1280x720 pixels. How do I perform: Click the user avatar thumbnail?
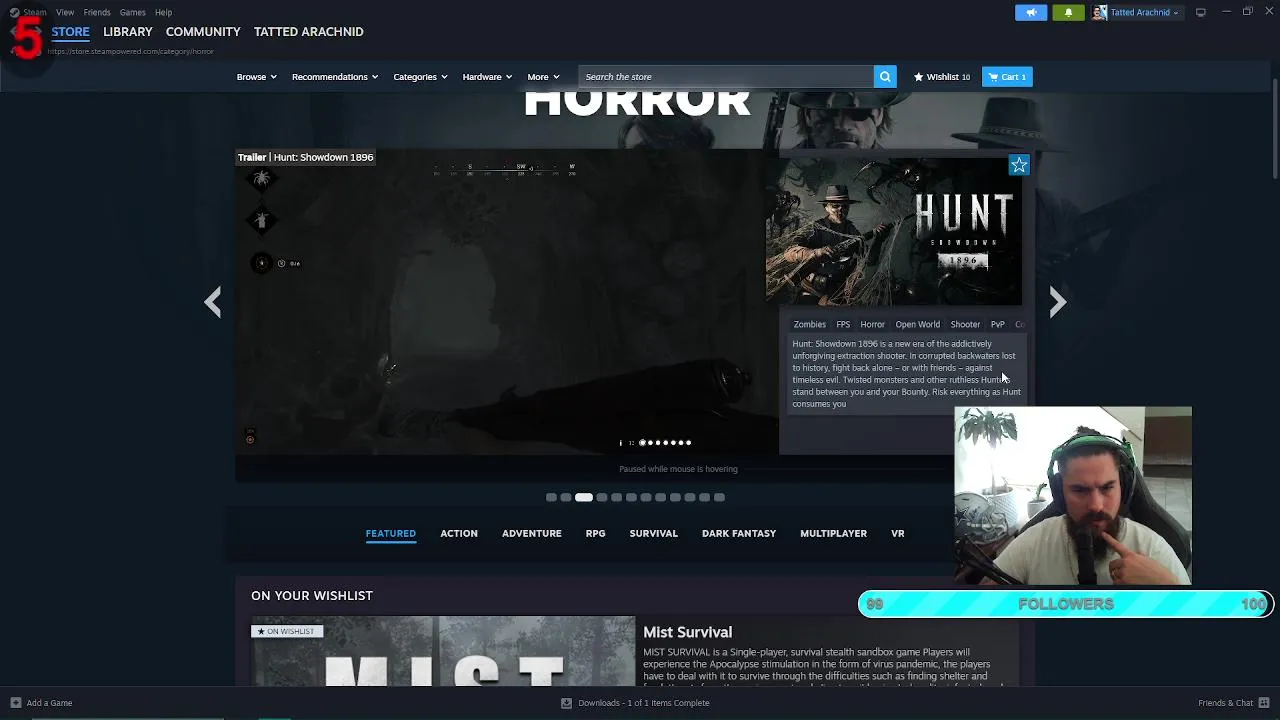pyautogui.click(x=1099, y=12)
